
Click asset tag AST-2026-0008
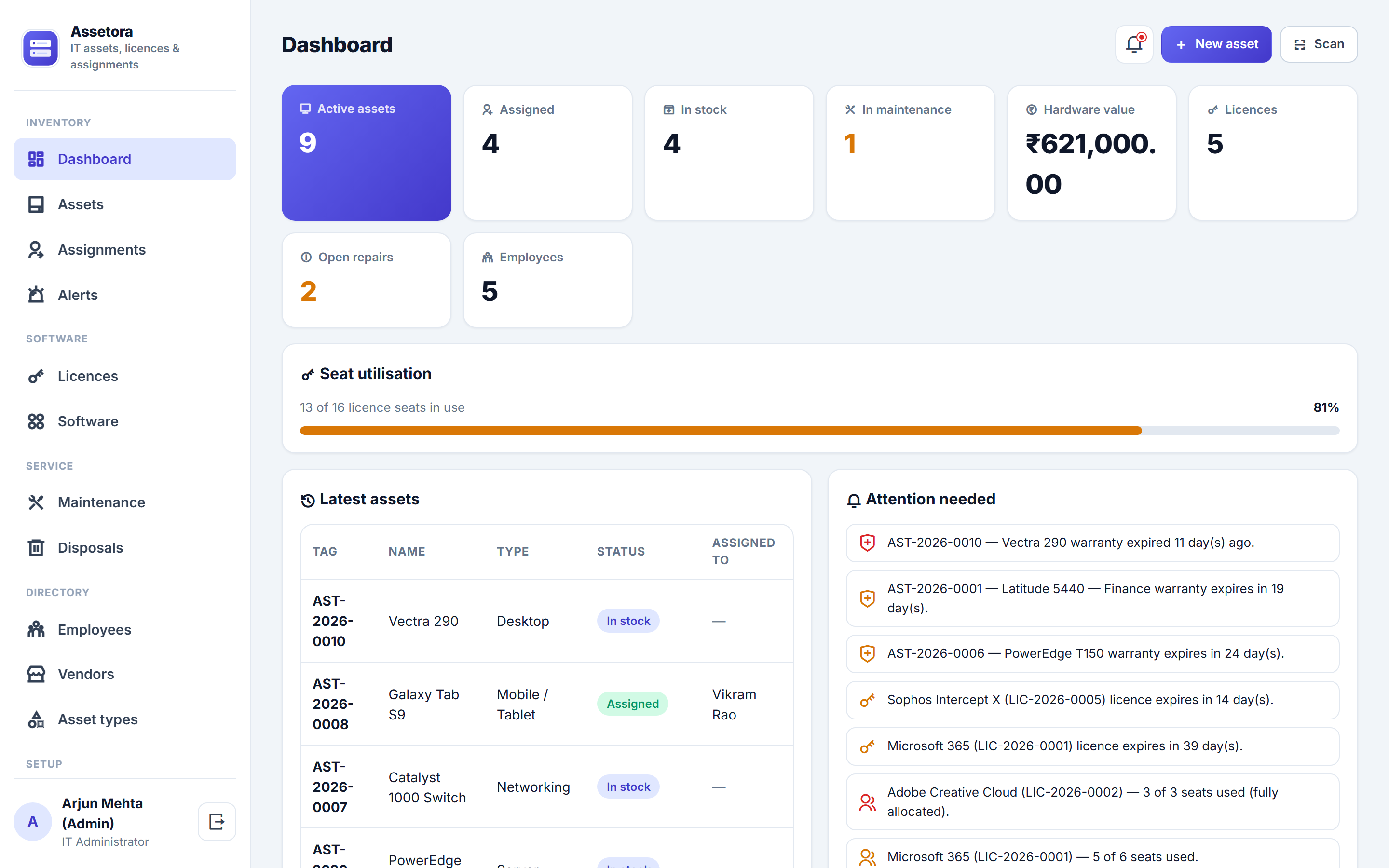coord(333,704)
